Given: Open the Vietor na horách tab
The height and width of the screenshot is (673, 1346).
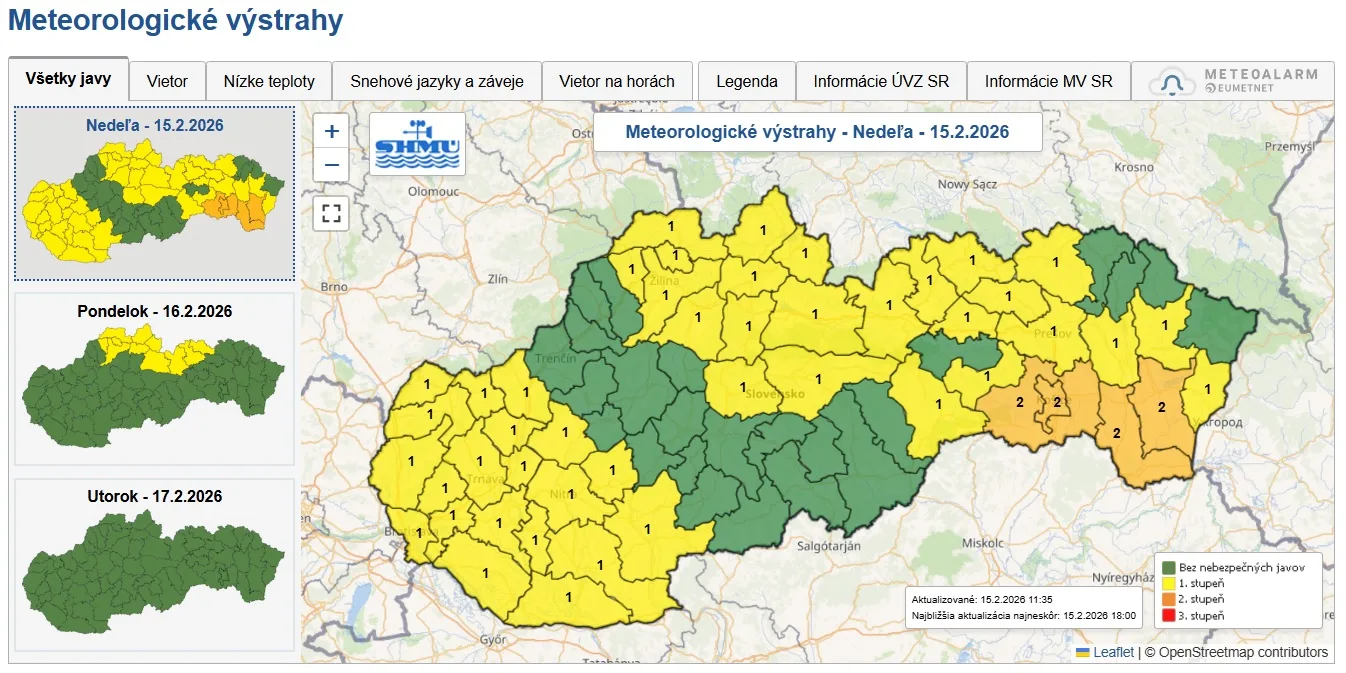Looking at the screenshot, I should coord(617,82).
